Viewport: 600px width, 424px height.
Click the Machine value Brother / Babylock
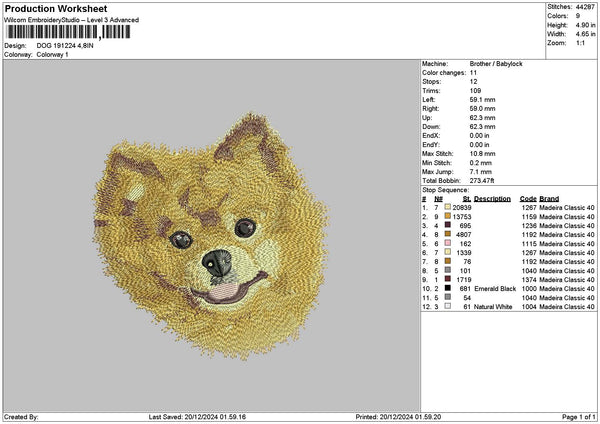501,63
